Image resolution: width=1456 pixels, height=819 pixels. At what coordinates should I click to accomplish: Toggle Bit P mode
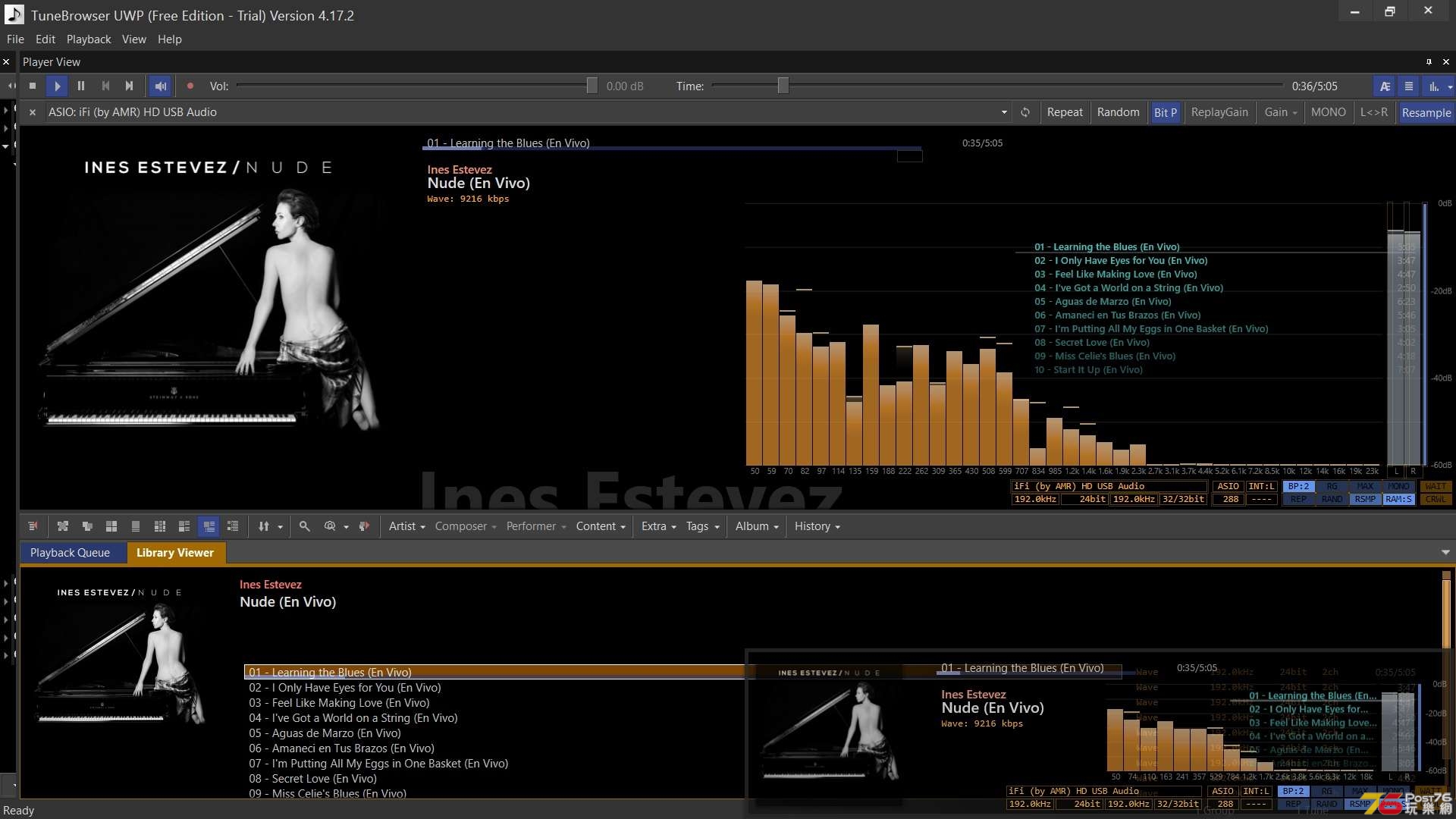point(1166,112)
